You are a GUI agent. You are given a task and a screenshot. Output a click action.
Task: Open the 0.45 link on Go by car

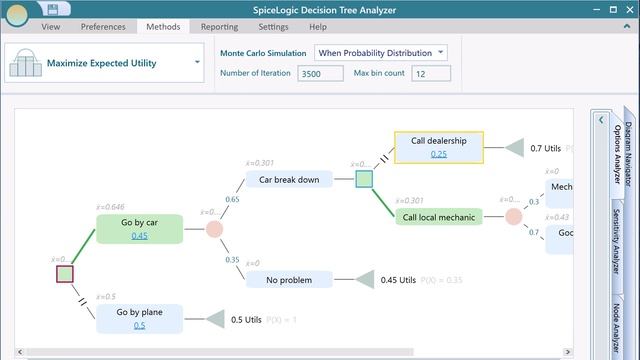[139, 236]
